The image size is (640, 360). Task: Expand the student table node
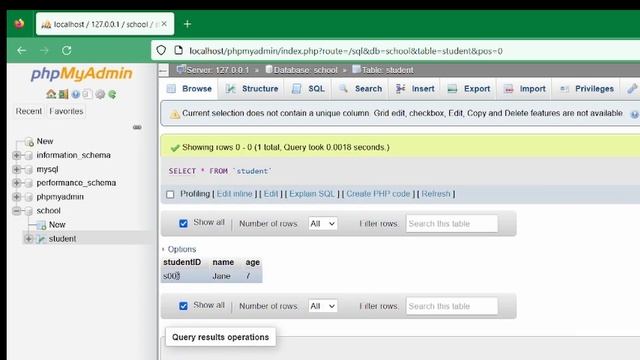29,238
